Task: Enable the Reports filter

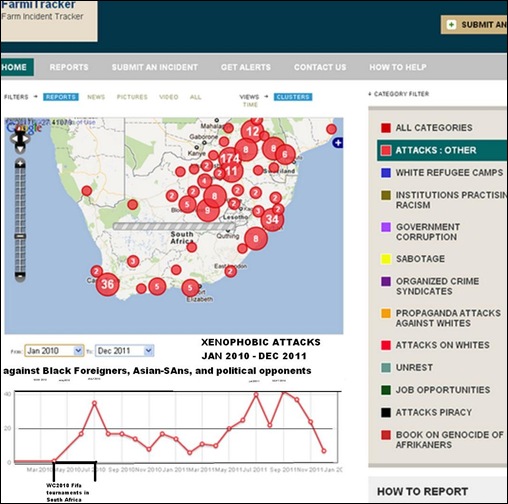Action: tap(61, 97)
